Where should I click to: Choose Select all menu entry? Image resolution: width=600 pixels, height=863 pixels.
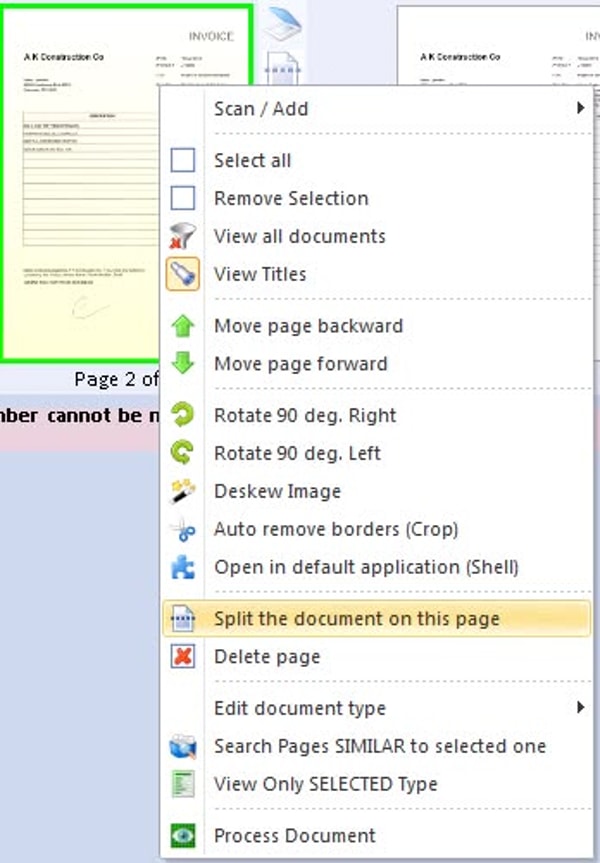(377, 160)
